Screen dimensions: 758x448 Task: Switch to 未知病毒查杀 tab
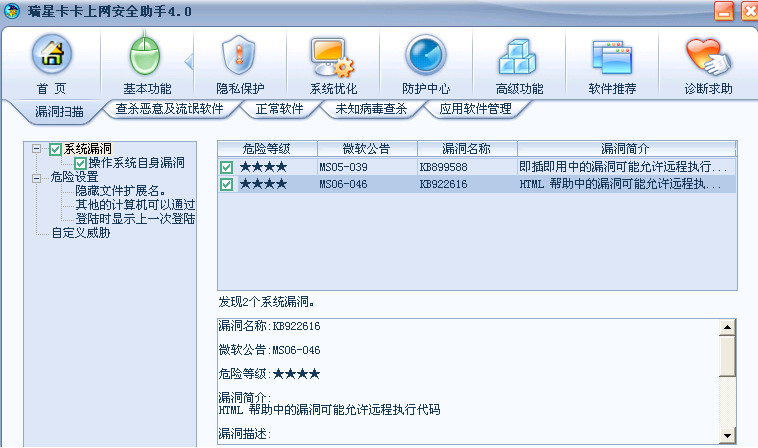tap(371, 109)
